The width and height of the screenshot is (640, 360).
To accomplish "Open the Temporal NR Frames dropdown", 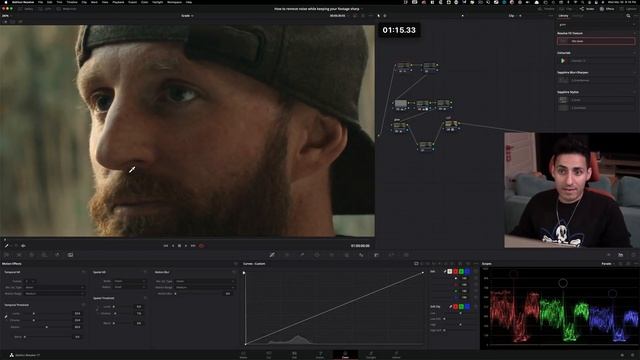I will tap(31, 281).
